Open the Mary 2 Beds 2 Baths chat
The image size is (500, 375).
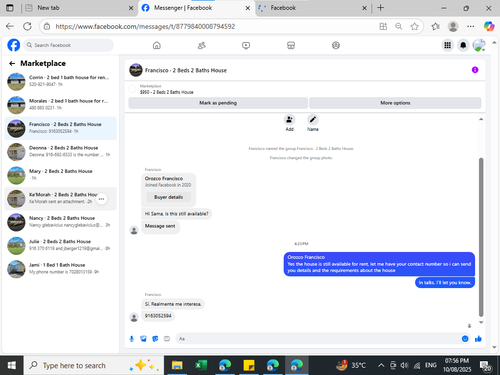coord(60,175)
